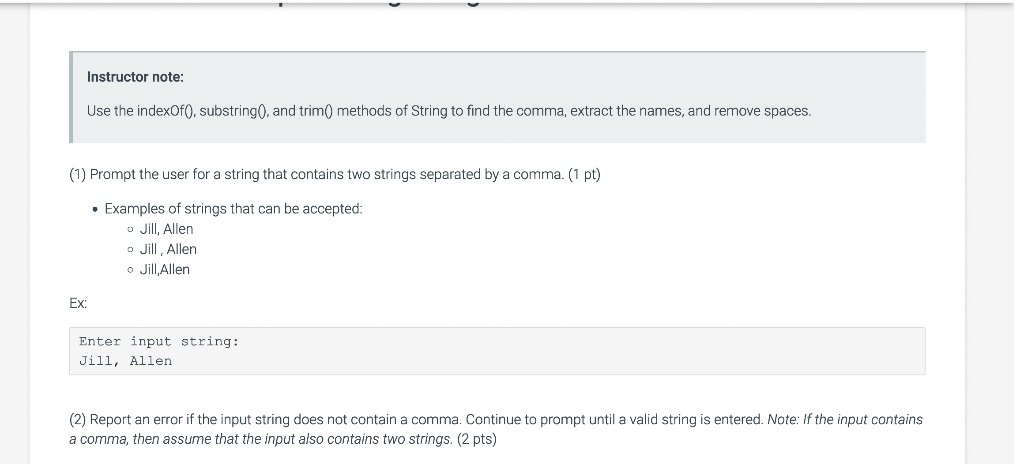Click "Examples of strings that can be accepted:"
Screen dimensions: 1024x464
tap(233, 209)
